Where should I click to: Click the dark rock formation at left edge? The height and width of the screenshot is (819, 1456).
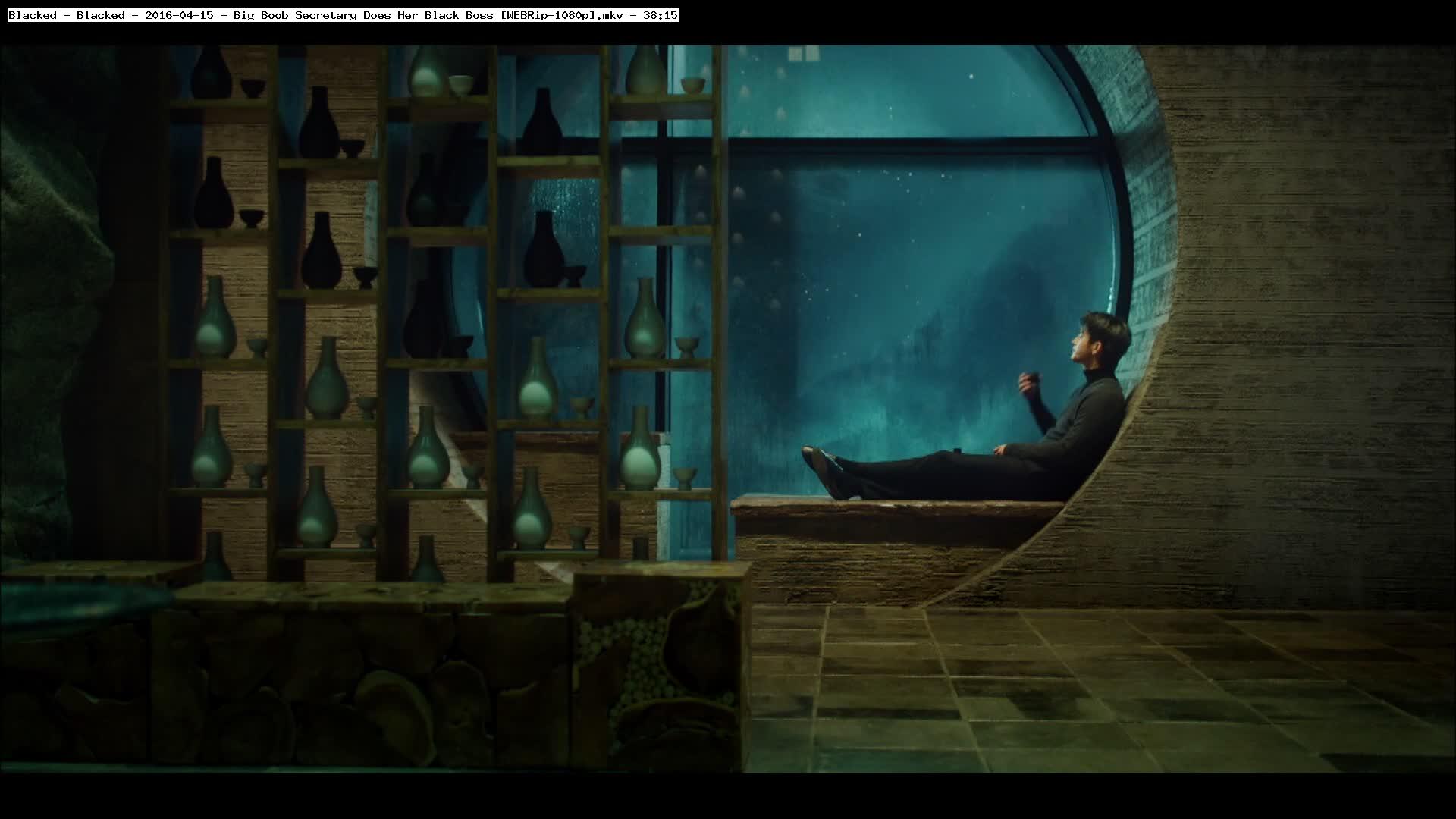pos(45,303)
